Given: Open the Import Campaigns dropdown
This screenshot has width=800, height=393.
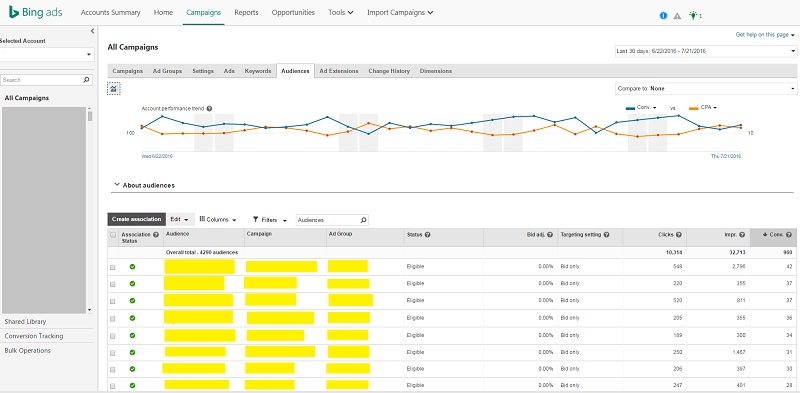Looking at the screenshot, I should [x=400, y=12].
